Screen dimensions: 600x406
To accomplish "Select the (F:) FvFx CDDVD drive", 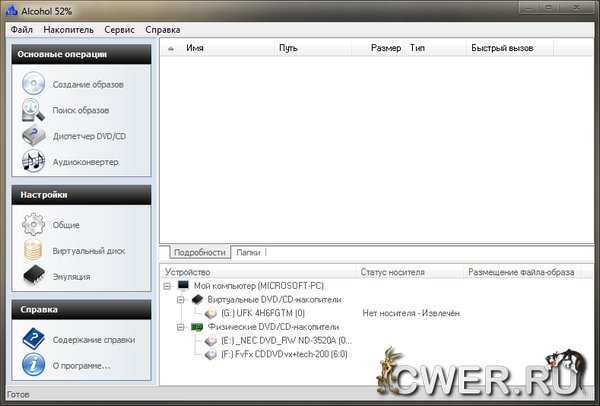I will coord(284,354).
